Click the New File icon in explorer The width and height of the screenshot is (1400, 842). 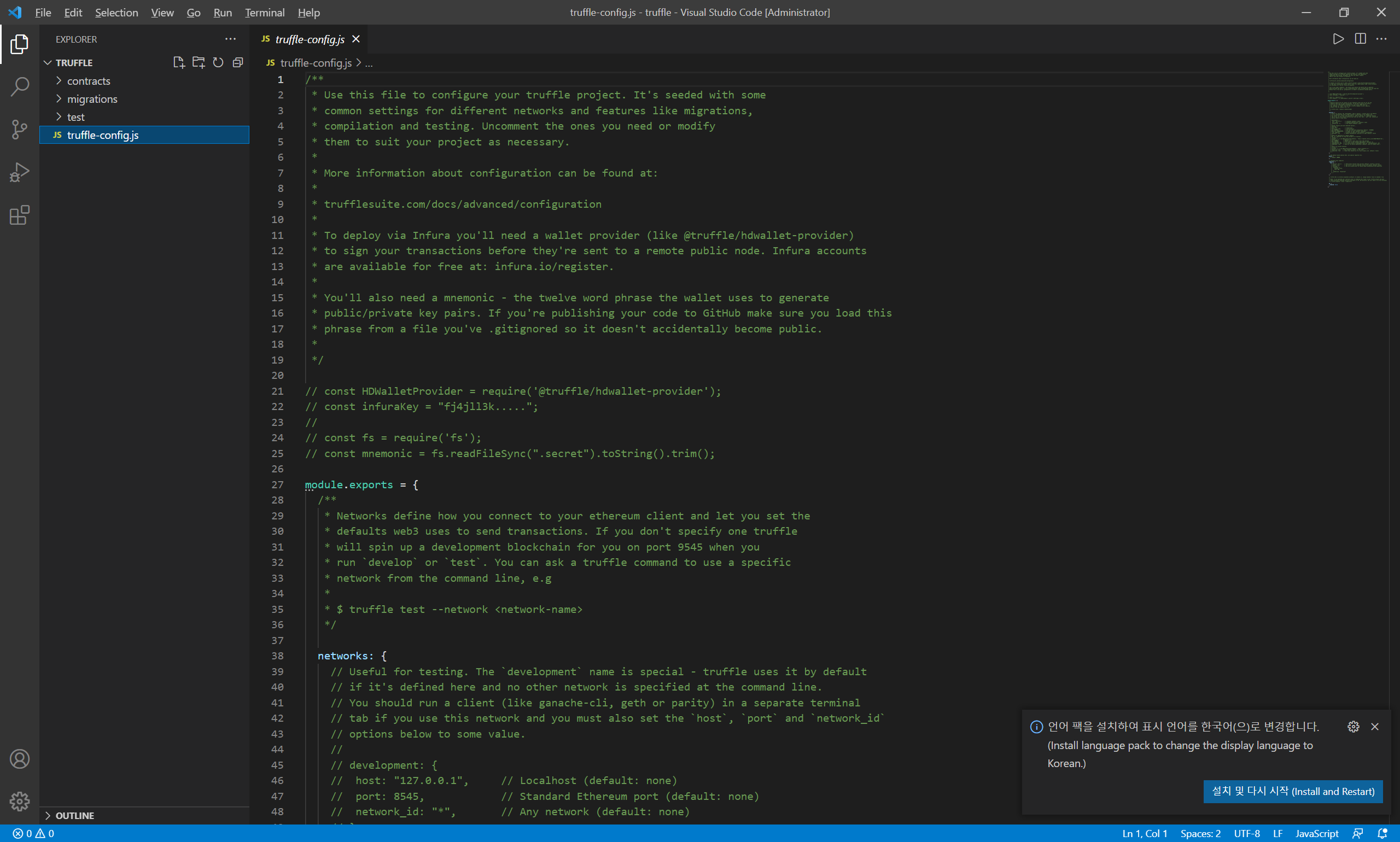(179, 62)
